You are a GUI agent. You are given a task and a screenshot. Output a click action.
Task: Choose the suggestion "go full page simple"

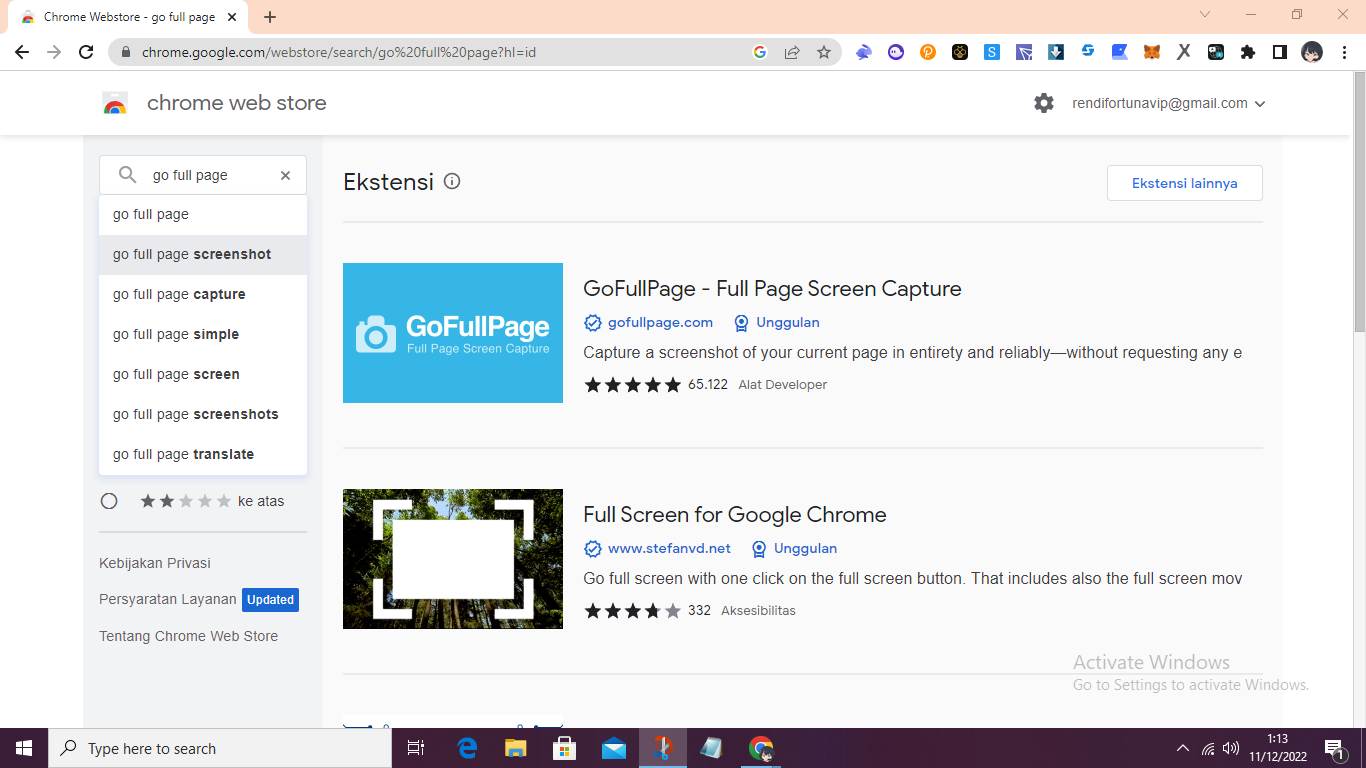point(203,334)
